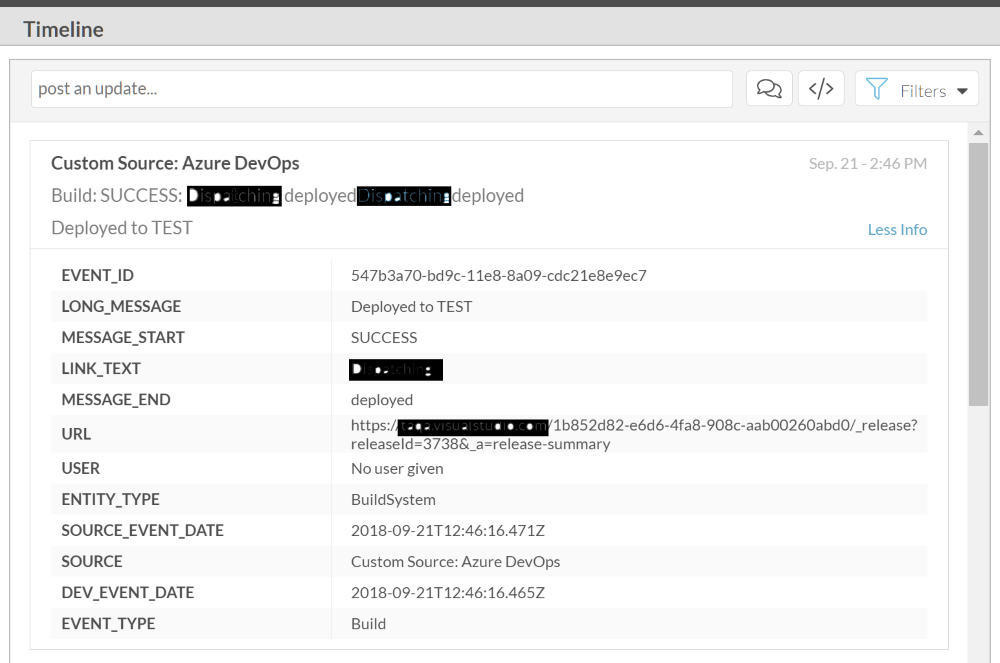This screenshot has width=1000, height=663.
Task: Select the Timeline panel header
Action: coord(64,29)
